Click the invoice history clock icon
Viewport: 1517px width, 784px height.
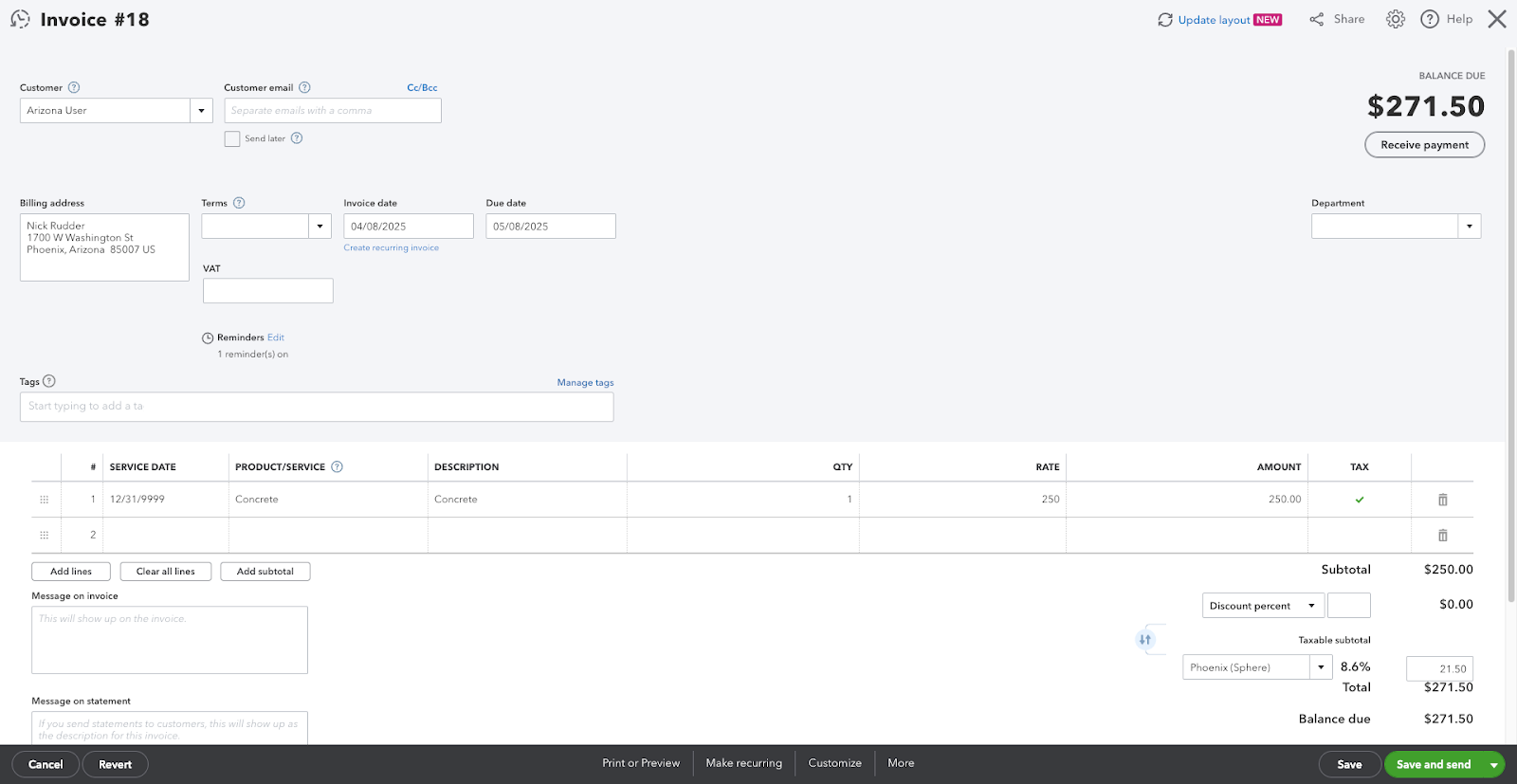click(20, 19)
